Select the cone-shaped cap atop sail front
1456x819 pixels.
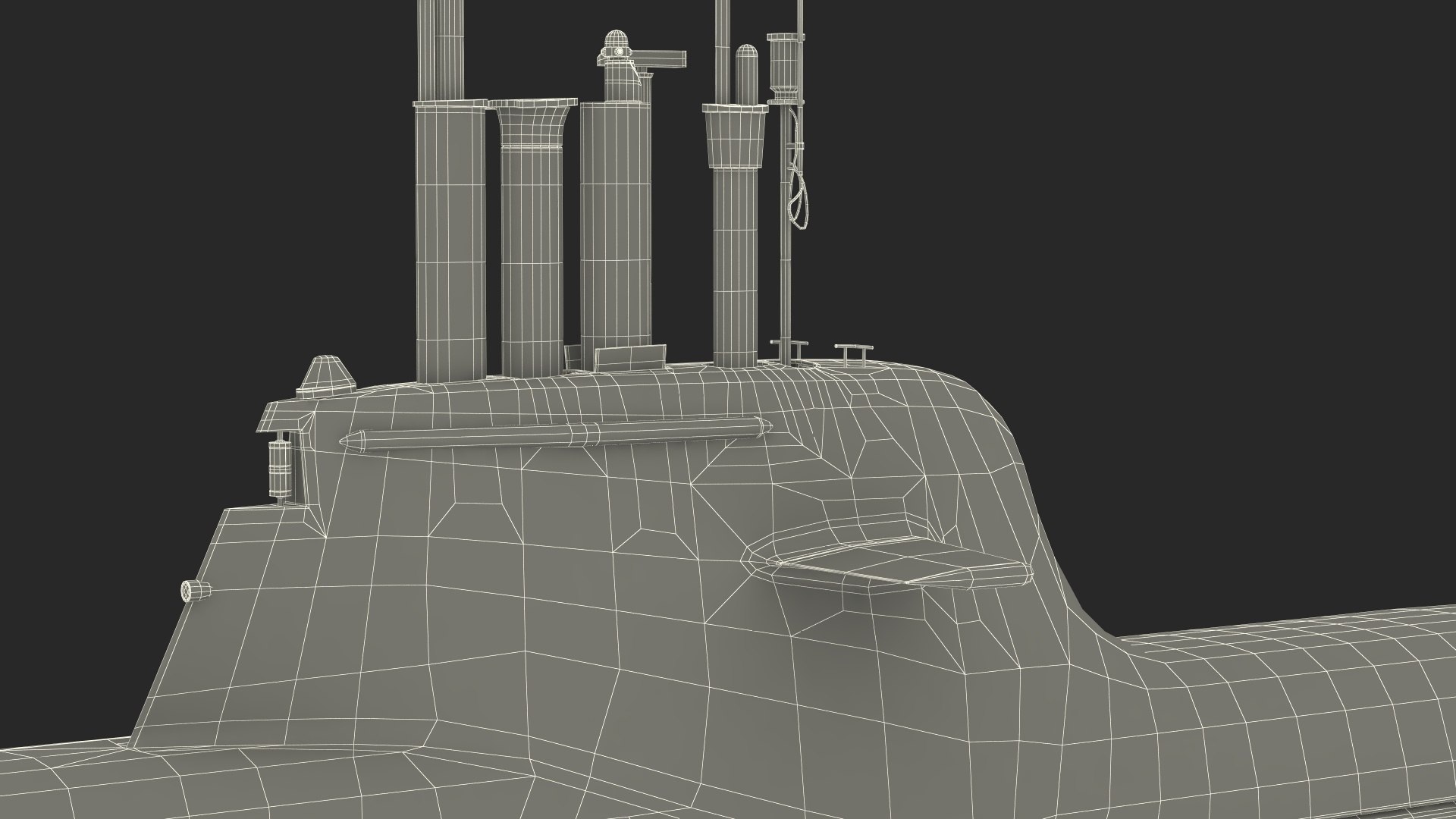tap(325, 376)
